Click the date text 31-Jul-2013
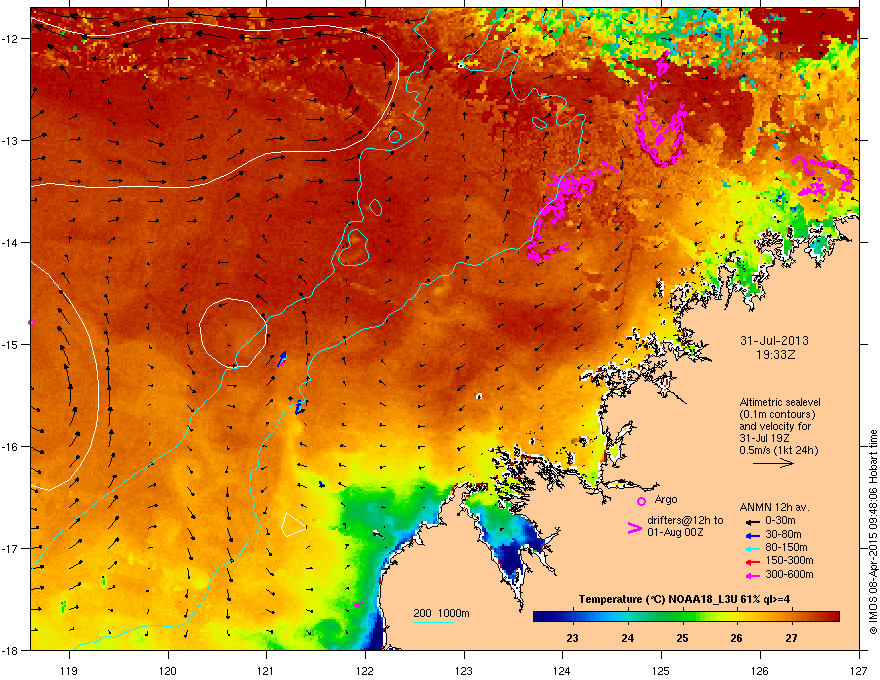 click(x=774, y=341)
